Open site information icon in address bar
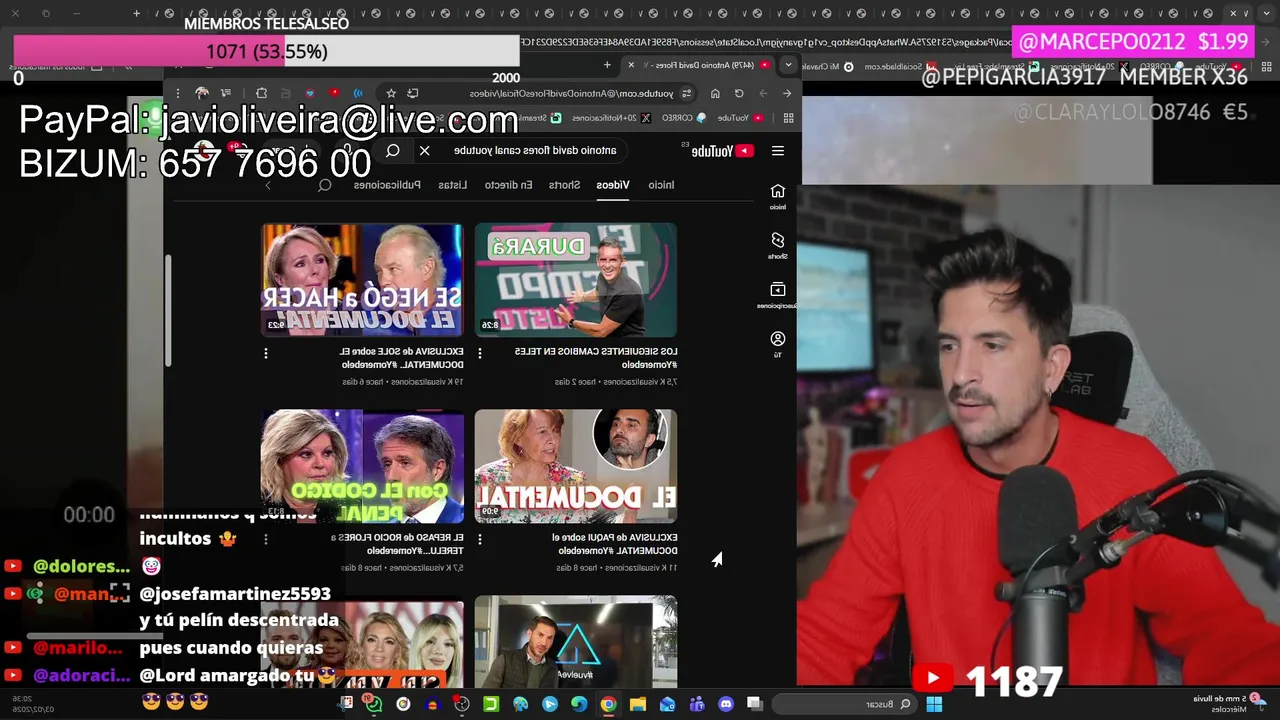Image resolution: width=1280 pixels, height=720 pixels. (687, 93)
